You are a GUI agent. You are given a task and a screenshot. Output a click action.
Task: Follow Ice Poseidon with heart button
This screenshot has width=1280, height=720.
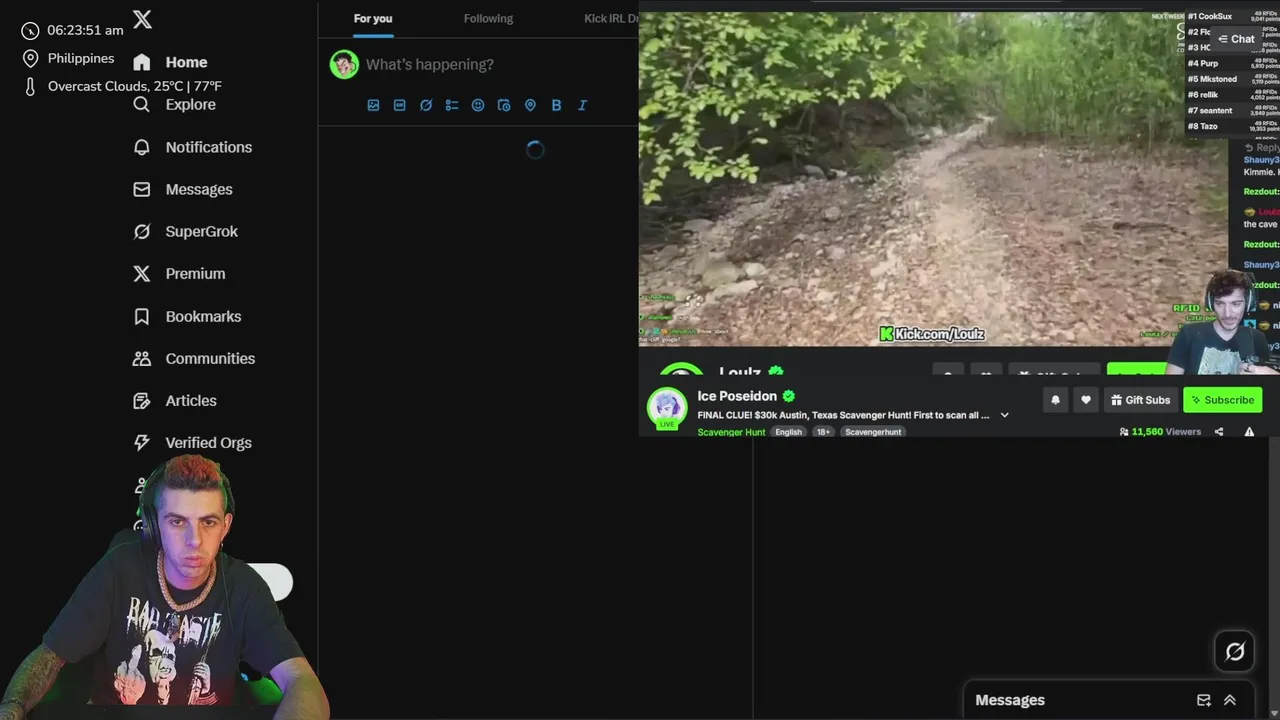(x=1086, y=400)
